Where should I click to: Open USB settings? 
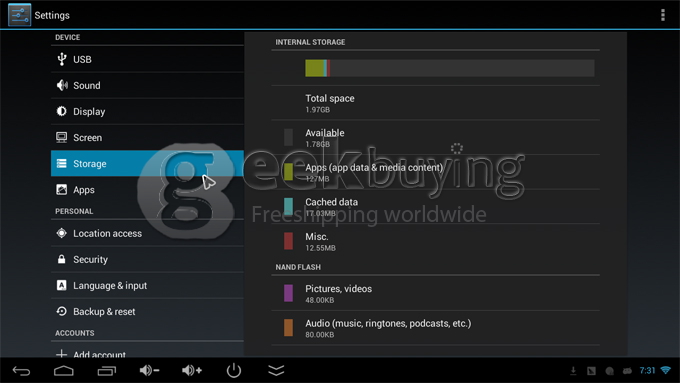[147, 59]
